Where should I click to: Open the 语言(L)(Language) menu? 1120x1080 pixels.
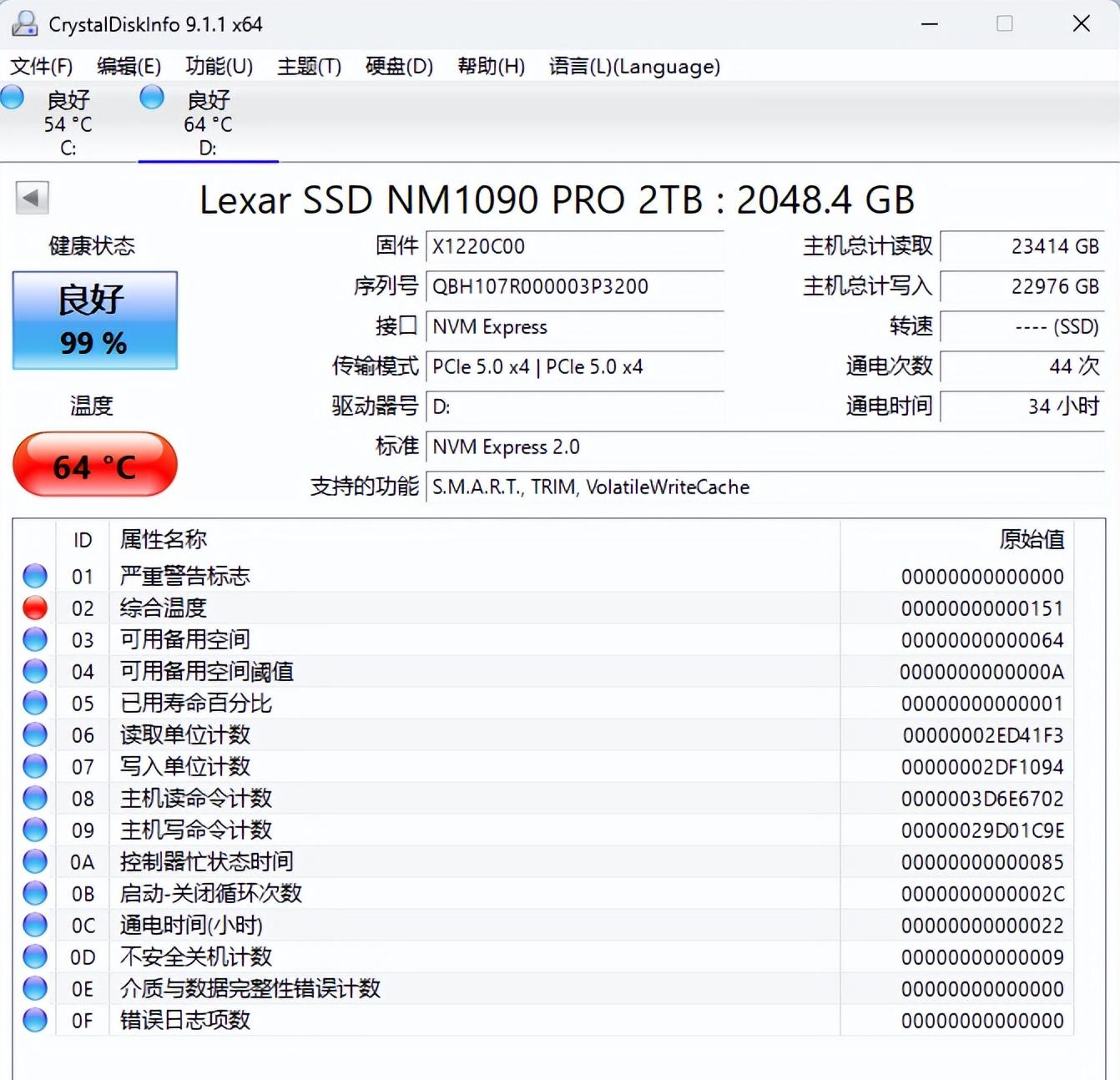coord(634,67)
